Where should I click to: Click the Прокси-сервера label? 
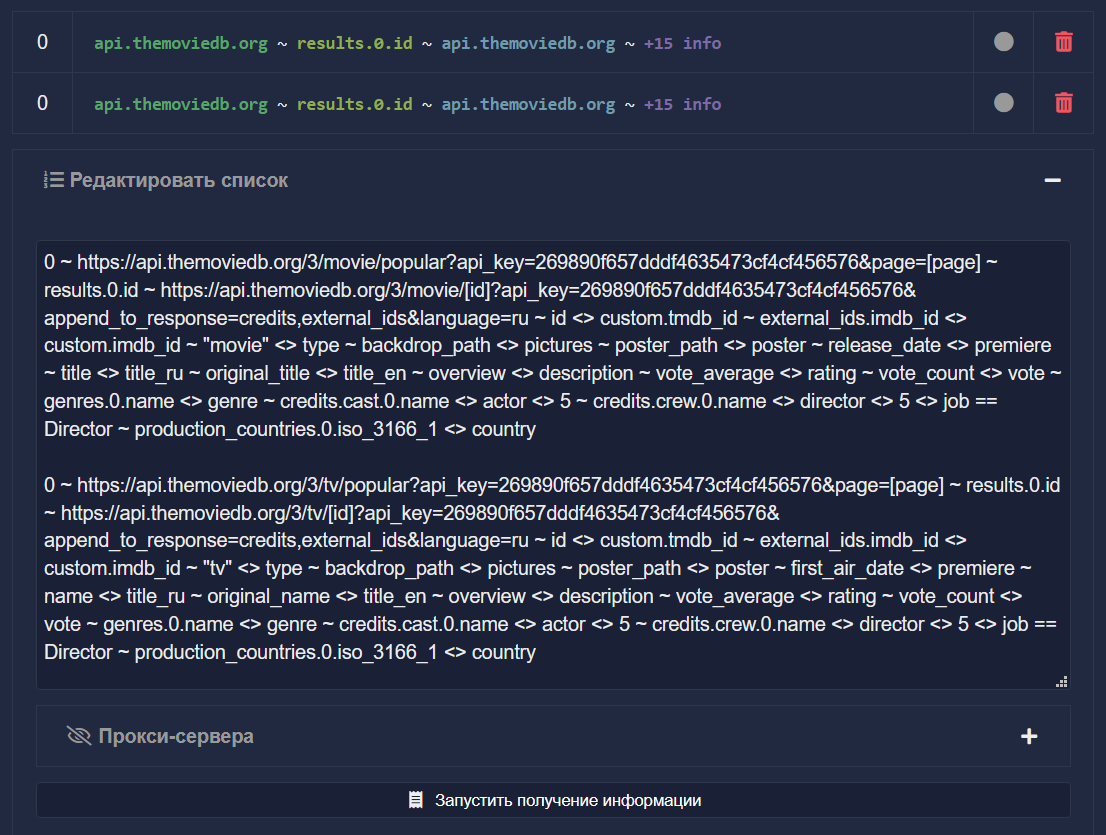(x=176, y=736)
